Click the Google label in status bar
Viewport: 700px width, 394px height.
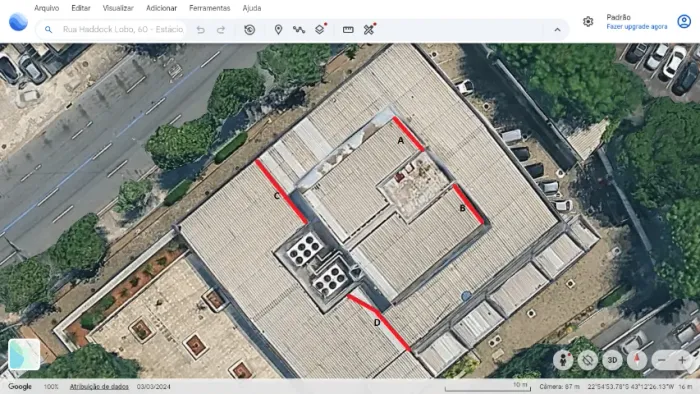coord(20,386)
